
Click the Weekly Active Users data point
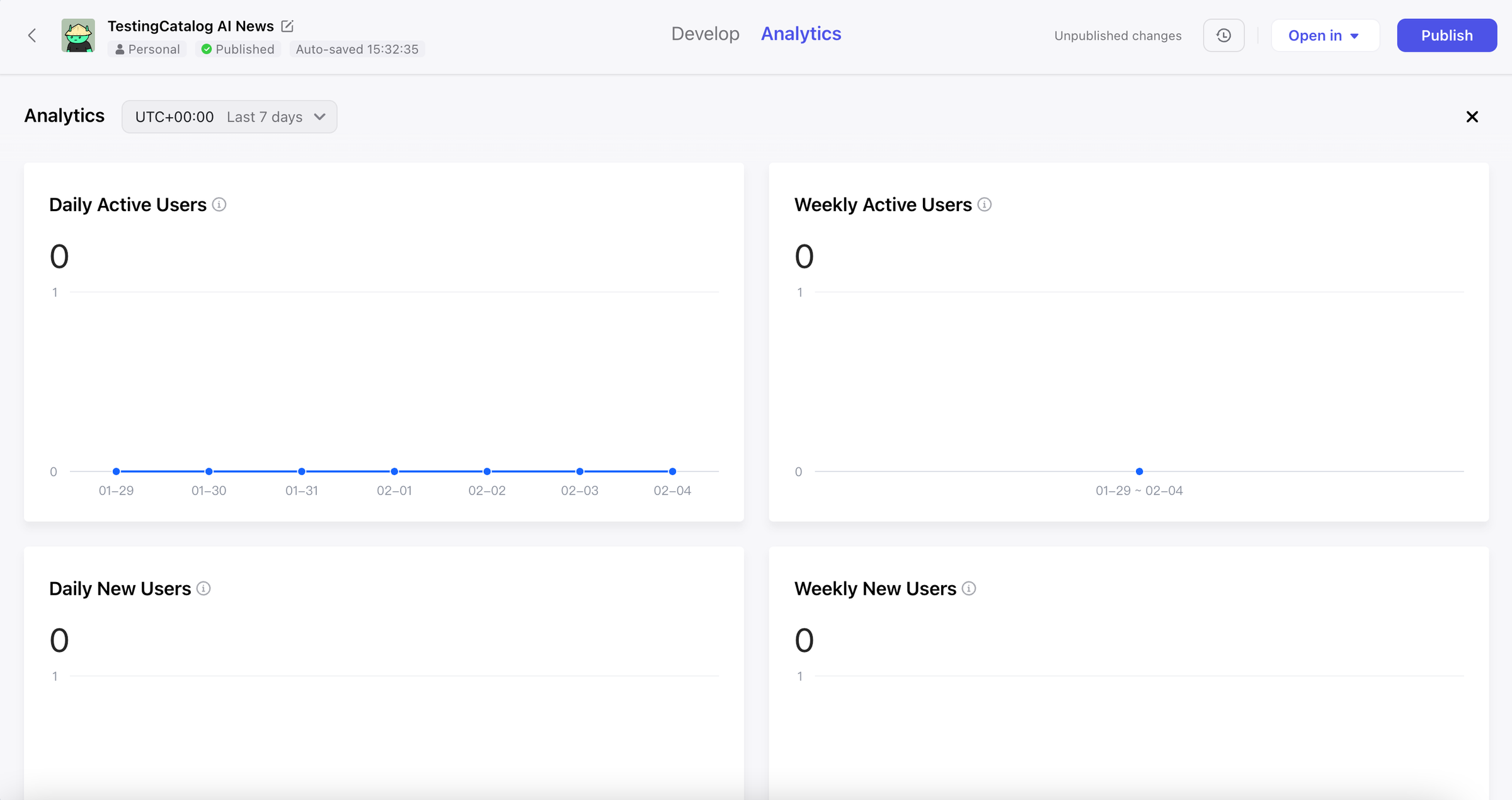[1139, 471]
